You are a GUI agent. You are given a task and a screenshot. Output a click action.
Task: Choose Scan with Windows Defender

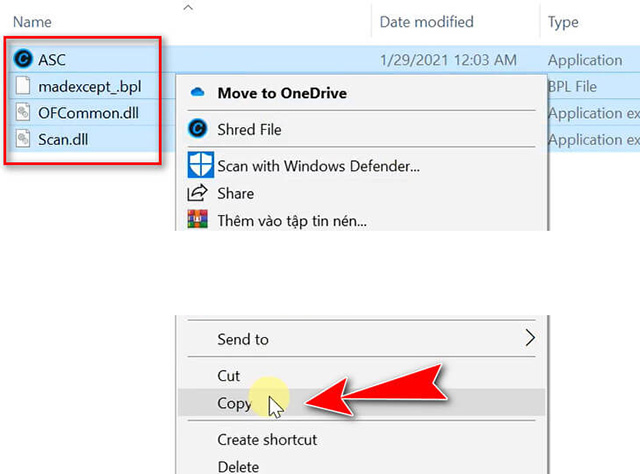point(362,165)
